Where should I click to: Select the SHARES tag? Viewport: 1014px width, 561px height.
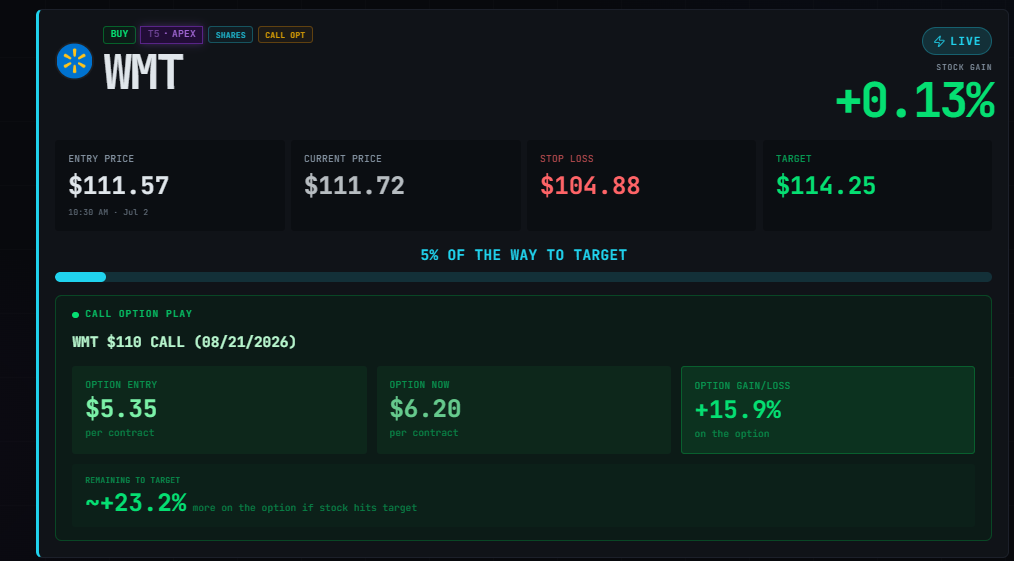pyautogui.click(x=230, y=35)
